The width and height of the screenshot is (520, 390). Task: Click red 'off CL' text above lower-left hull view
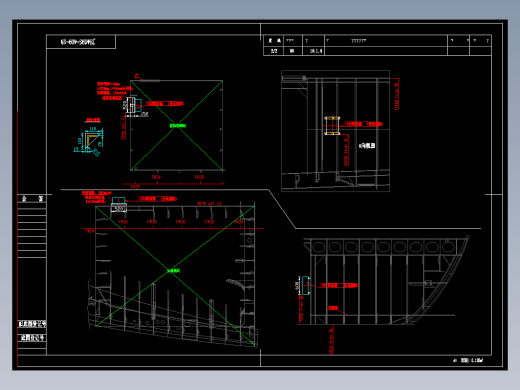[209, 203]
